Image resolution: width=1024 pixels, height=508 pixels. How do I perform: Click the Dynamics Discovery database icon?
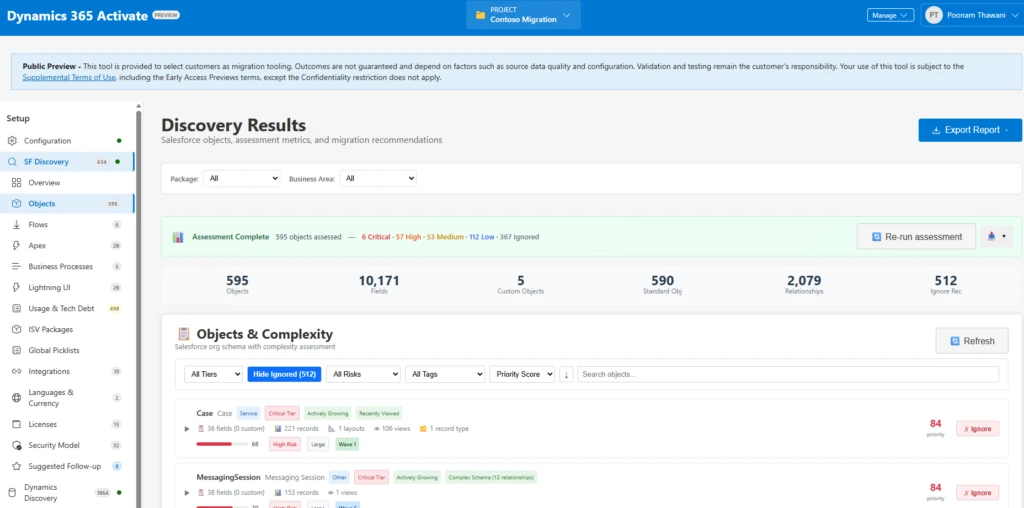click(x=12, y=492)
